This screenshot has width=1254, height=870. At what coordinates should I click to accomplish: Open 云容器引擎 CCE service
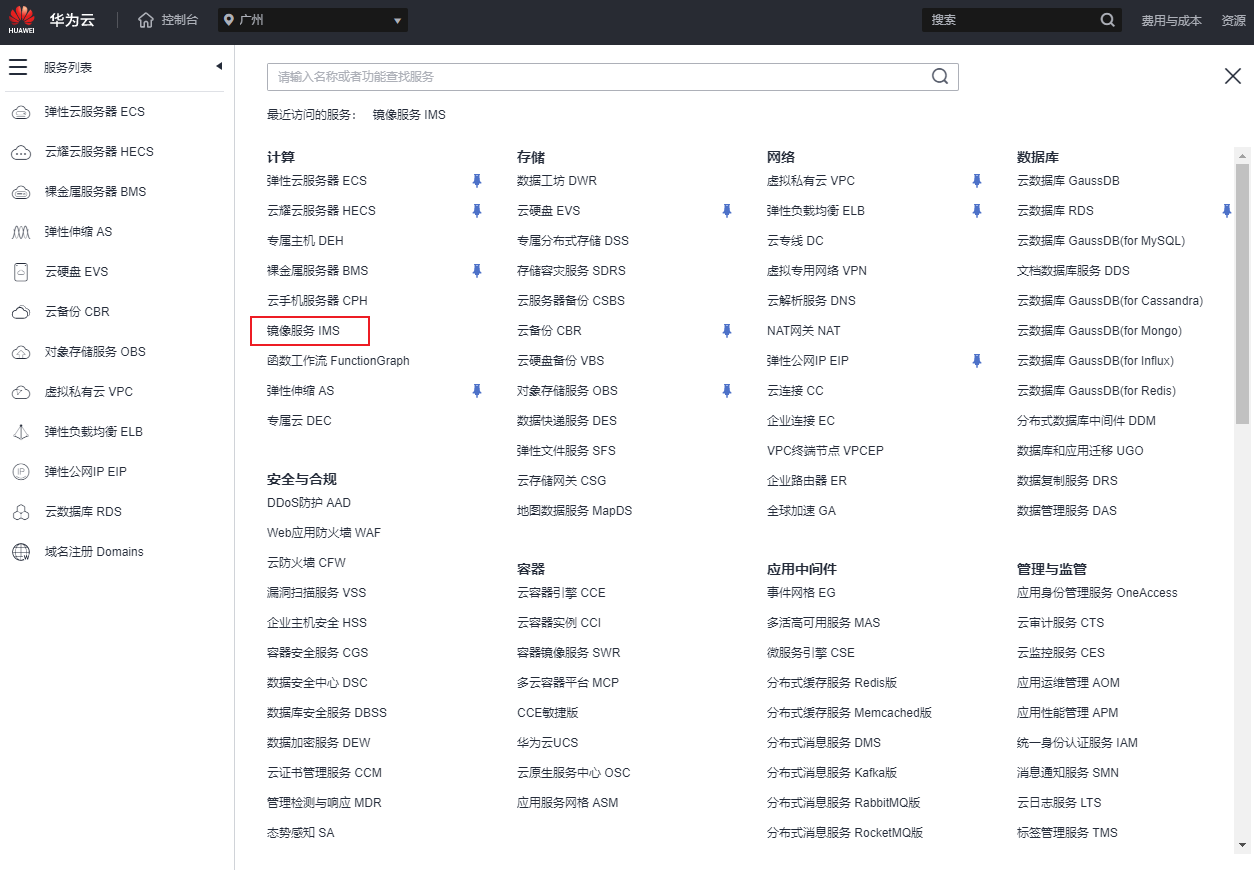tap(561, 593)
